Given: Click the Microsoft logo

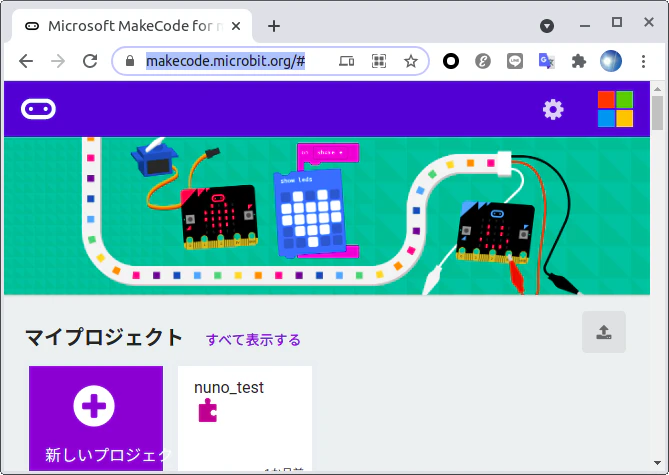Looking at the screenshot, I should coord(615,109).
